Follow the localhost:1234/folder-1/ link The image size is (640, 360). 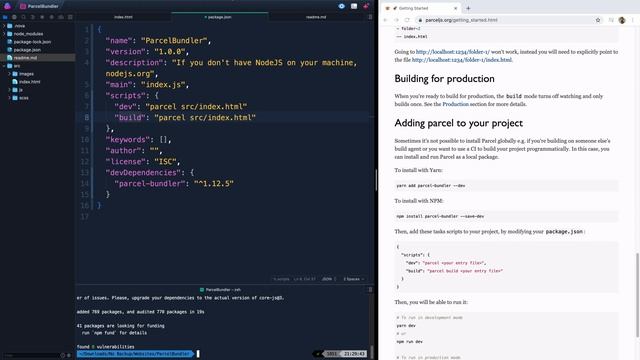click(x=453, y=52)
